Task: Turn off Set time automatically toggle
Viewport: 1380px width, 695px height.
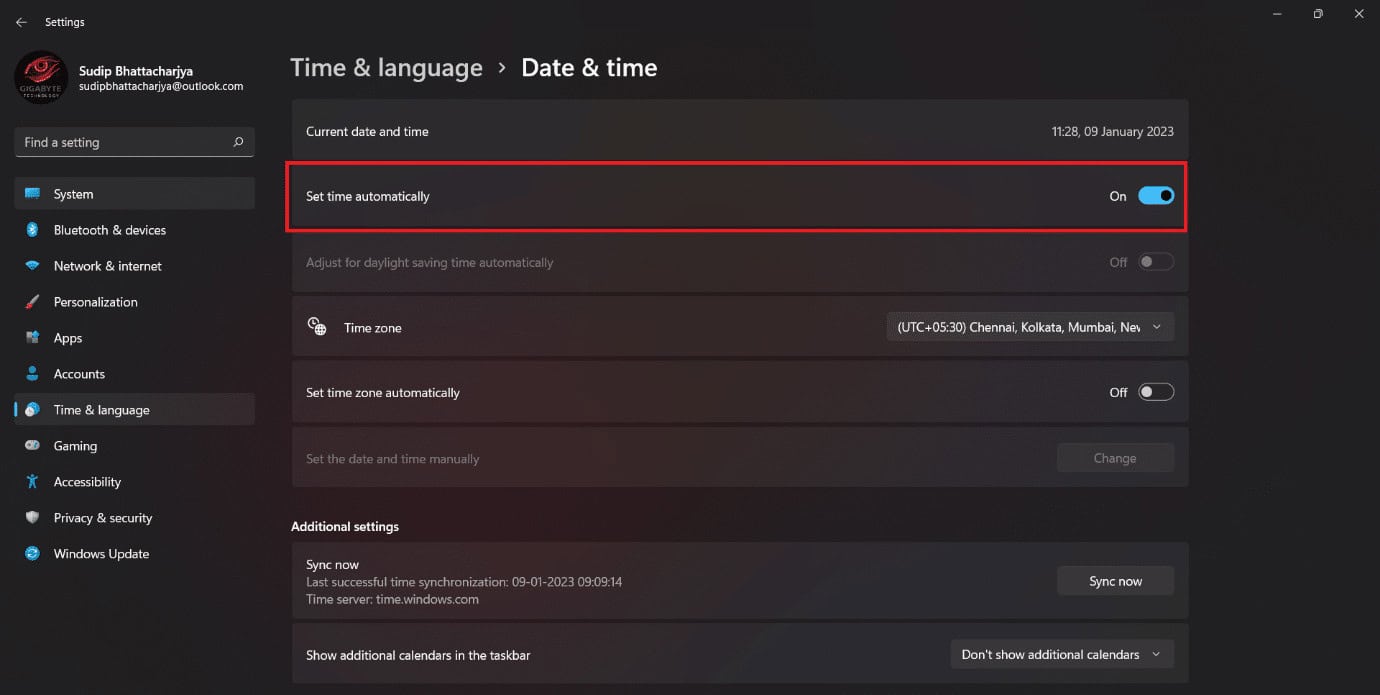Action: click(x=1156, y=196)
